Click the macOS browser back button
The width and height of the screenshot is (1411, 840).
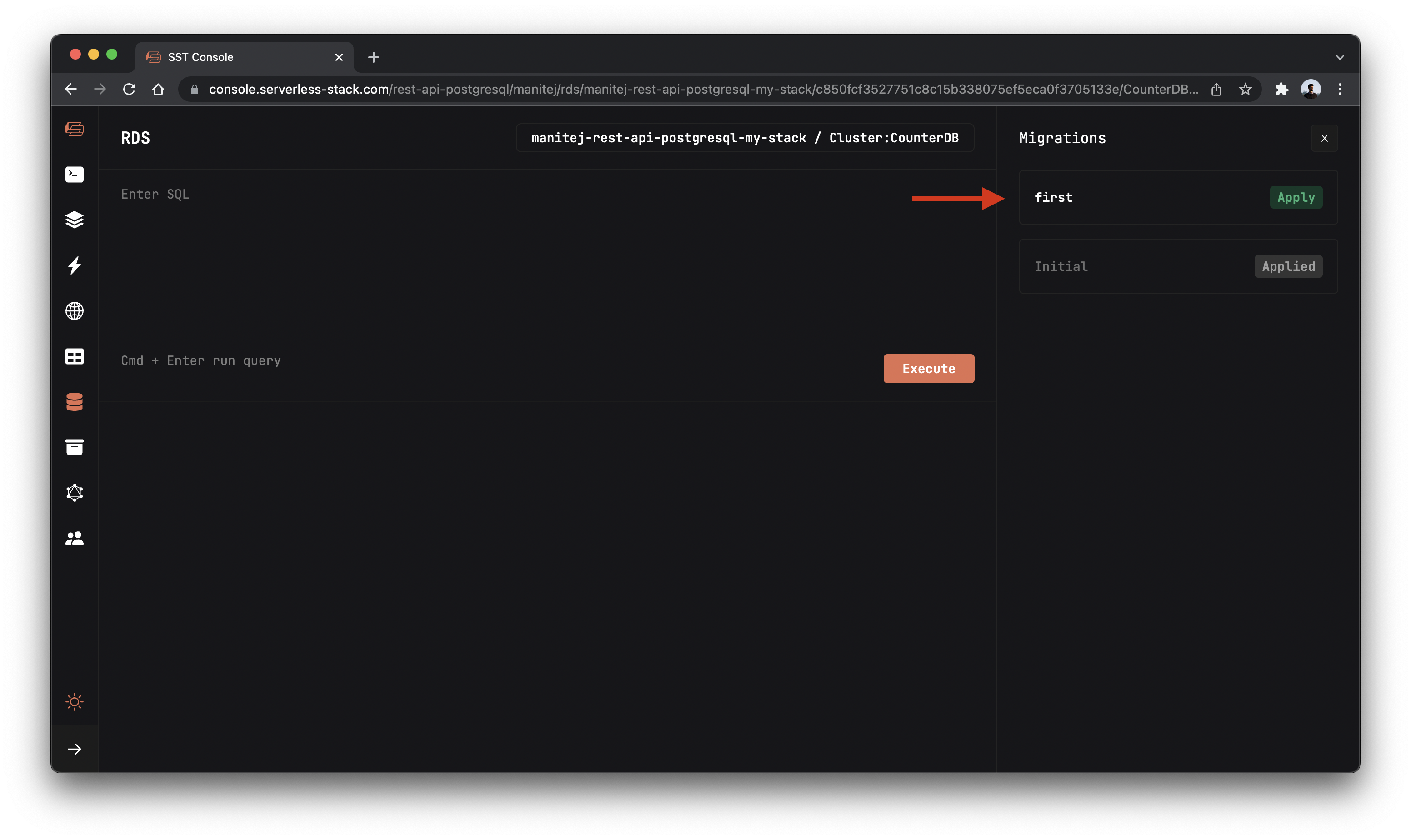tap(70, 89)
